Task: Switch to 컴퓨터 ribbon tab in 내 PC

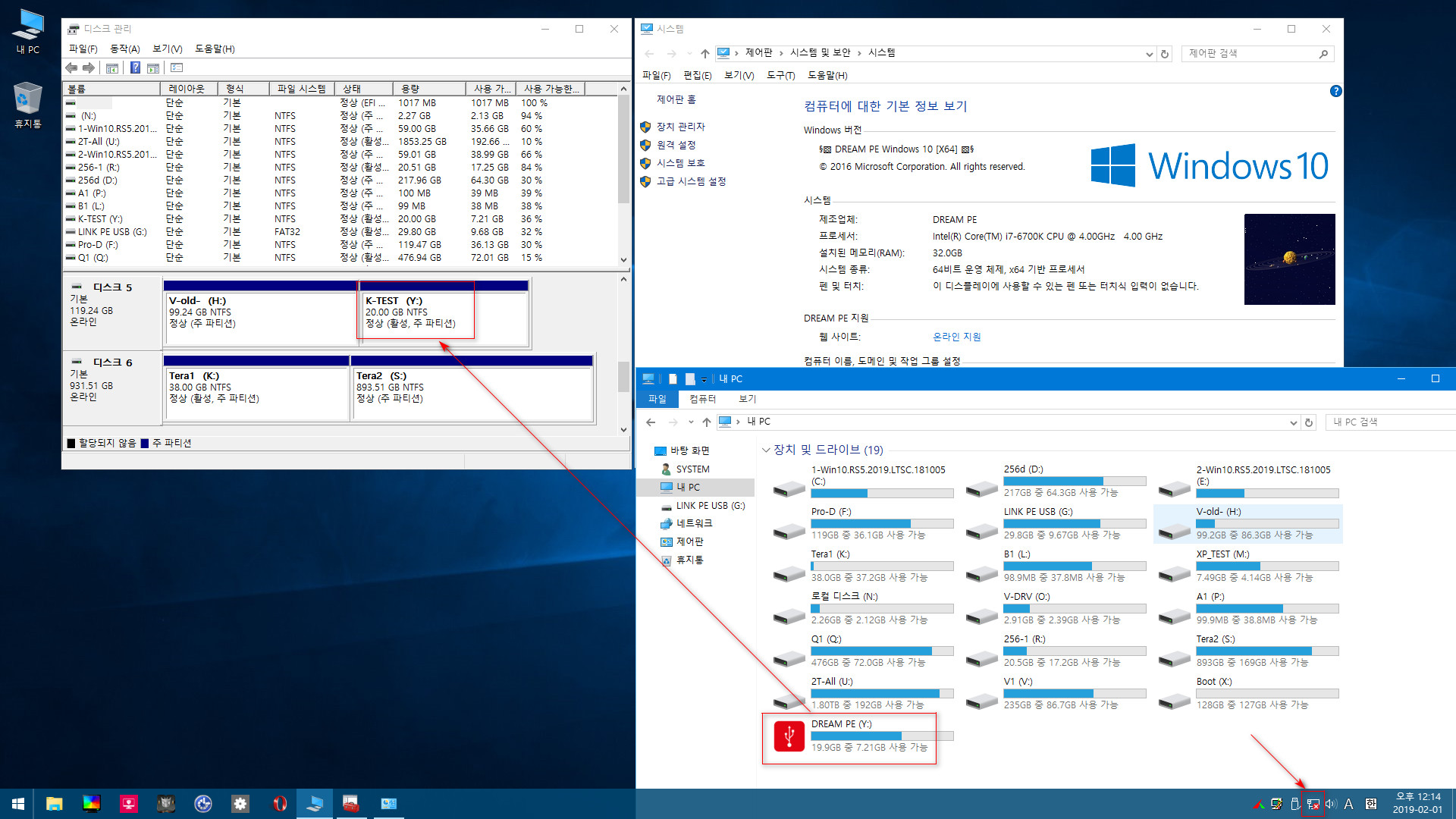Action: [703, 399]
